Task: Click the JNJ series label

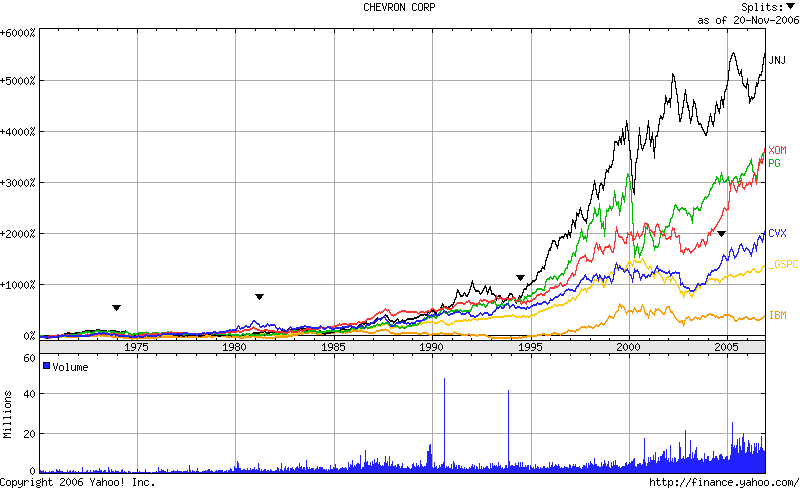Action: tap(777, 60)
